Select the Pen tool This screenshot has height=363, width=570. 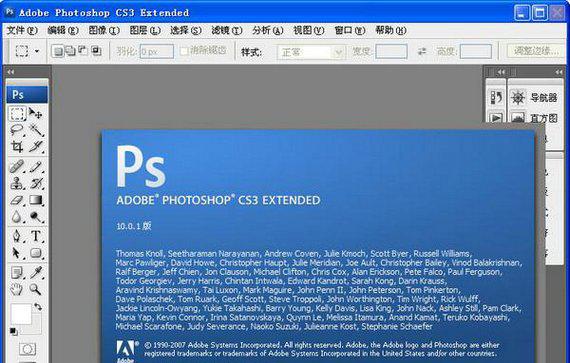pyautogui.click(x=17, y=236)
